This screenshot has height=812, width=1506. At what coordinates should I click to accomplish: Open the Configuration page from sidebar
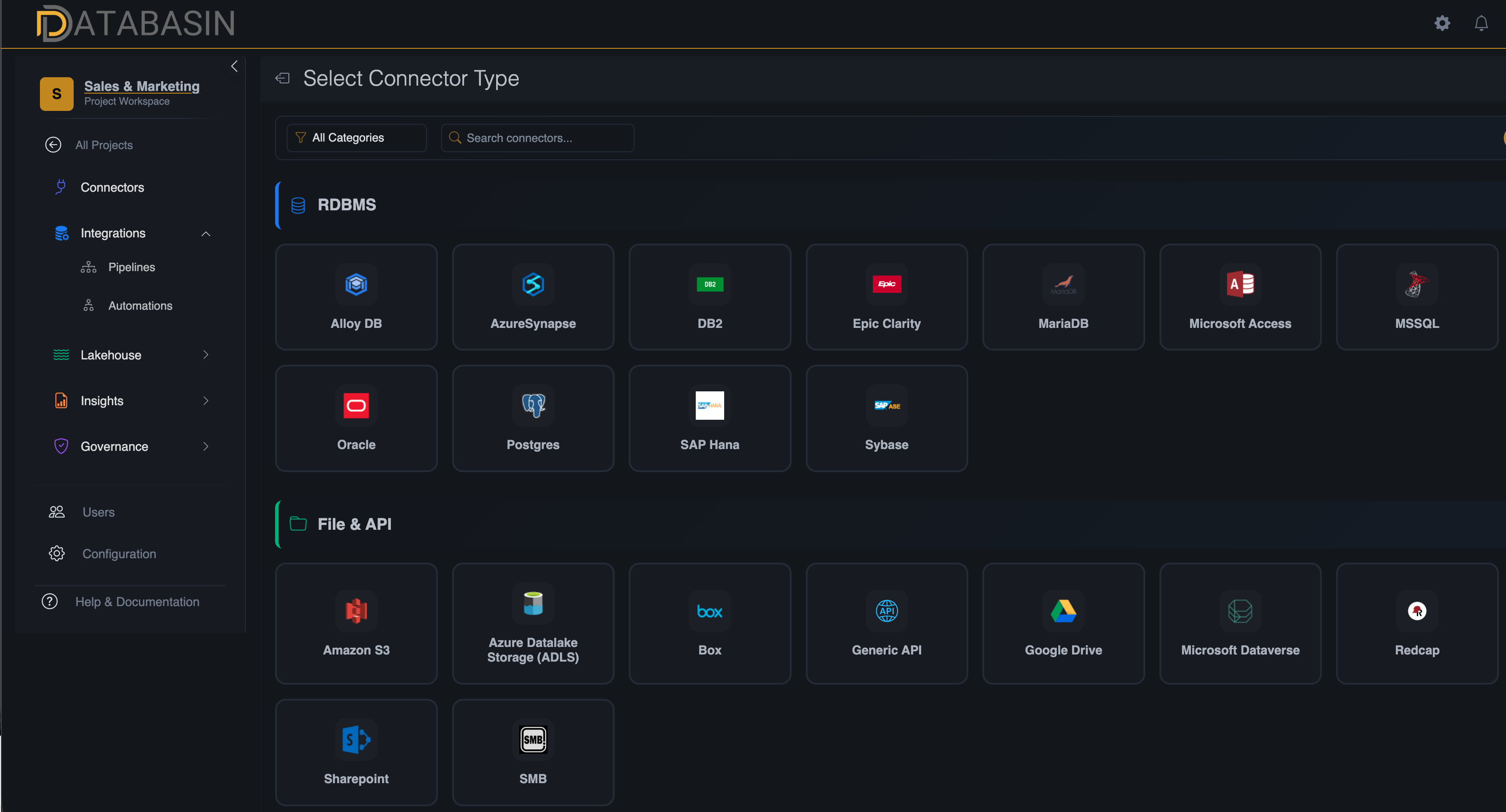[118, 554]
